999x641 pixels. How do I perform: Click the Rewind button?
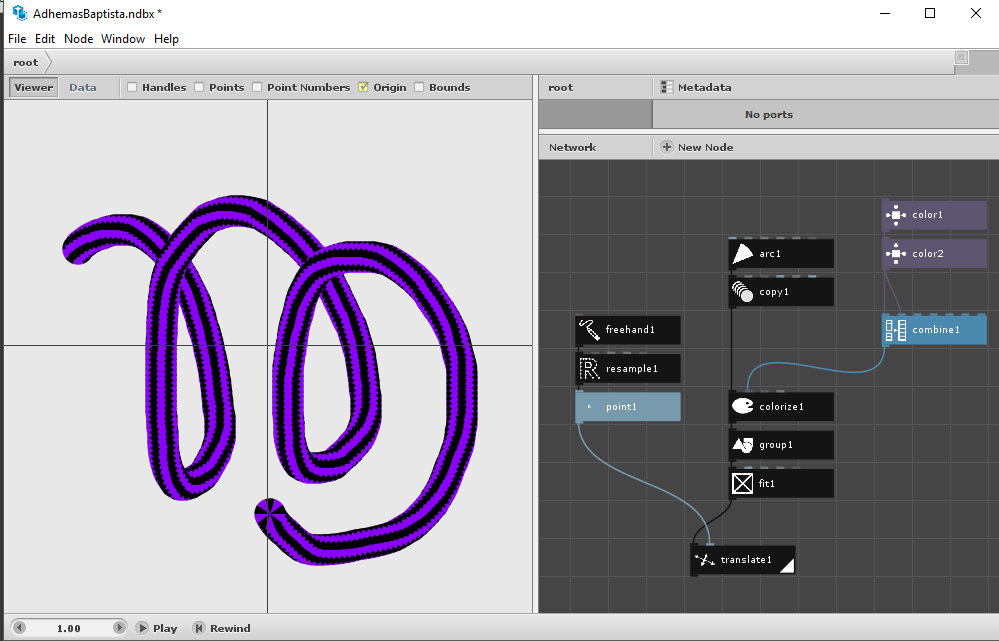222,628
